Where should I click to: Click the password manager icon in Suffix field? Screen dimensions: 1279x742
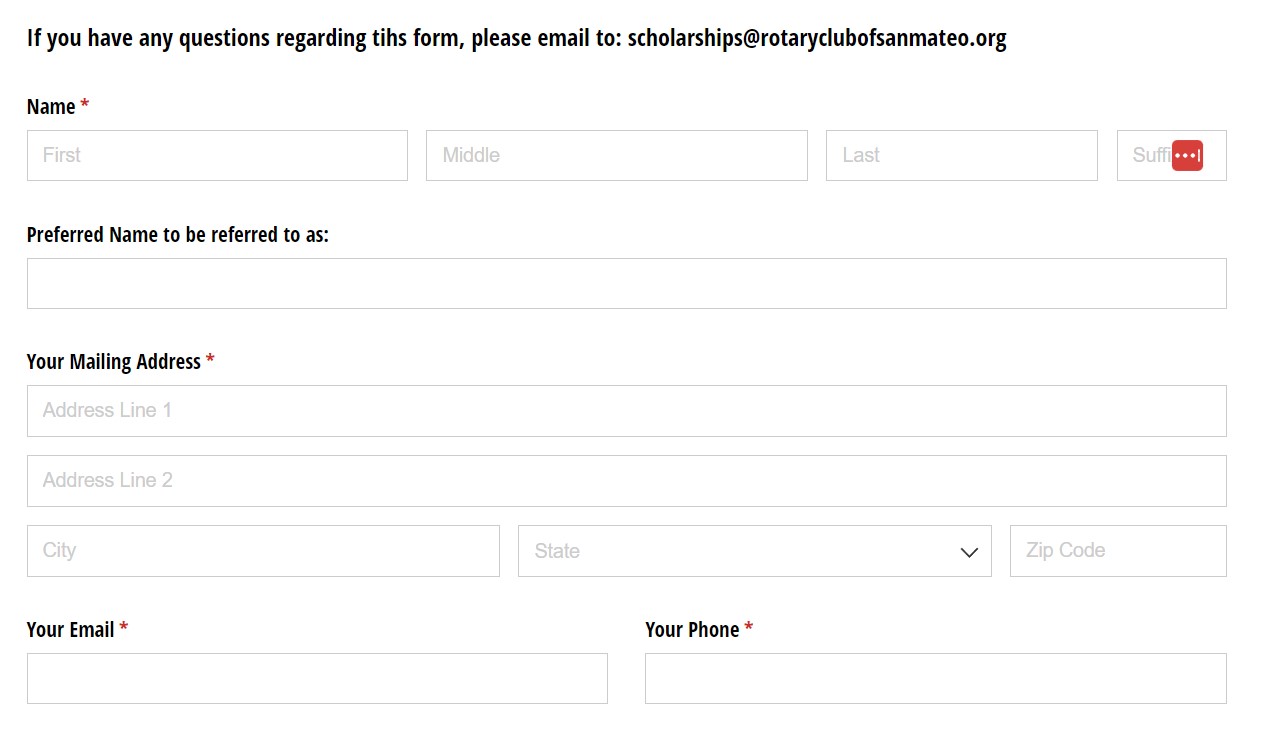(1187, 156)
